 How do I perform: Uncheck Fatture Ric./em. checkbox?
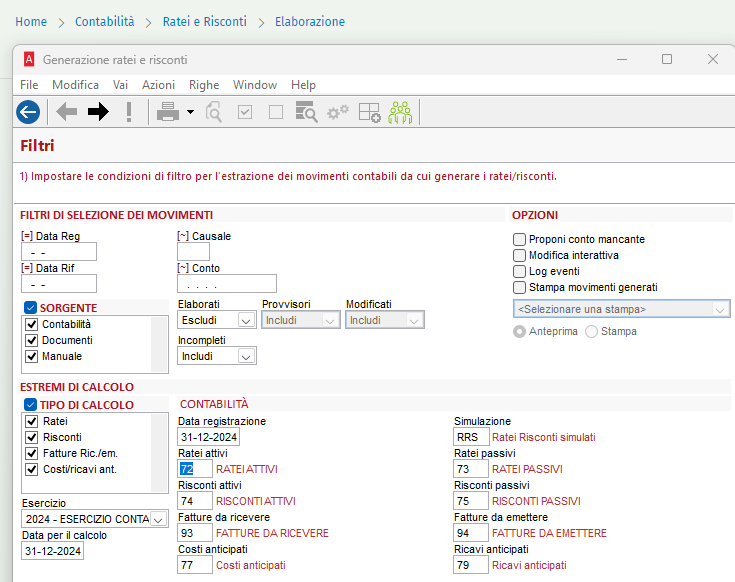tap(31, 453)
